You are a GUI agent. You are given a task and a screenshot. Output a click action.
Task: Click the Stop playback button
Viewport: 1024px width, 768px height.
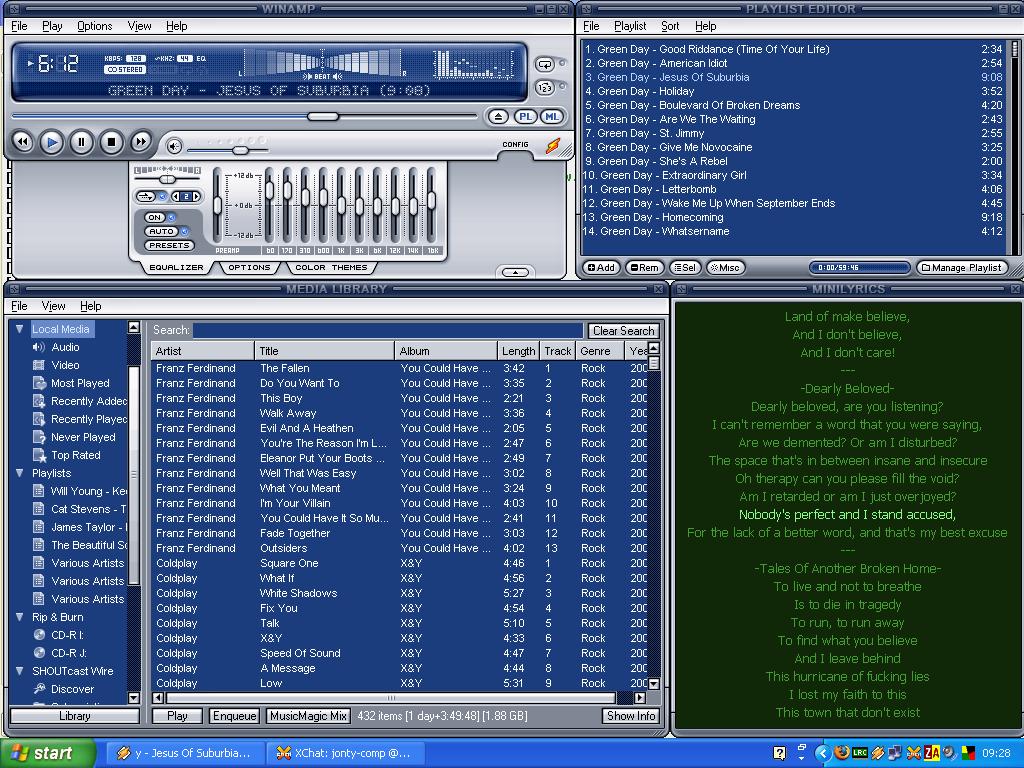[x=111, y=143]
